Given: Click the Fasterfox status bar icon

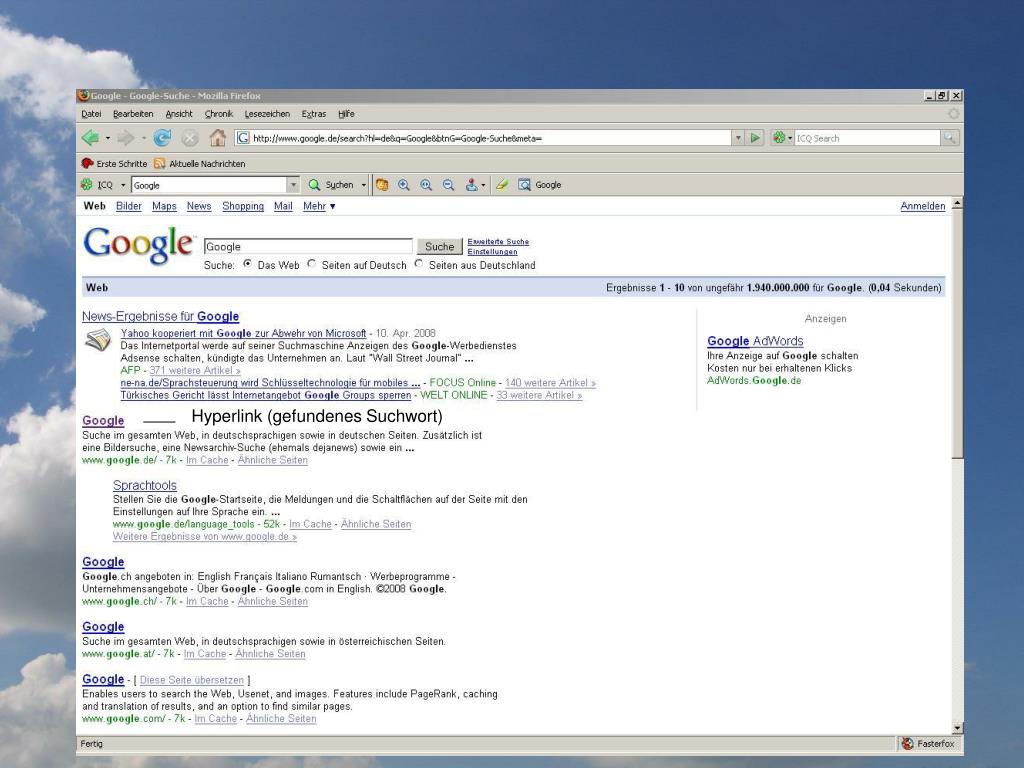Looking at the screenshot, I should point(908,743).
